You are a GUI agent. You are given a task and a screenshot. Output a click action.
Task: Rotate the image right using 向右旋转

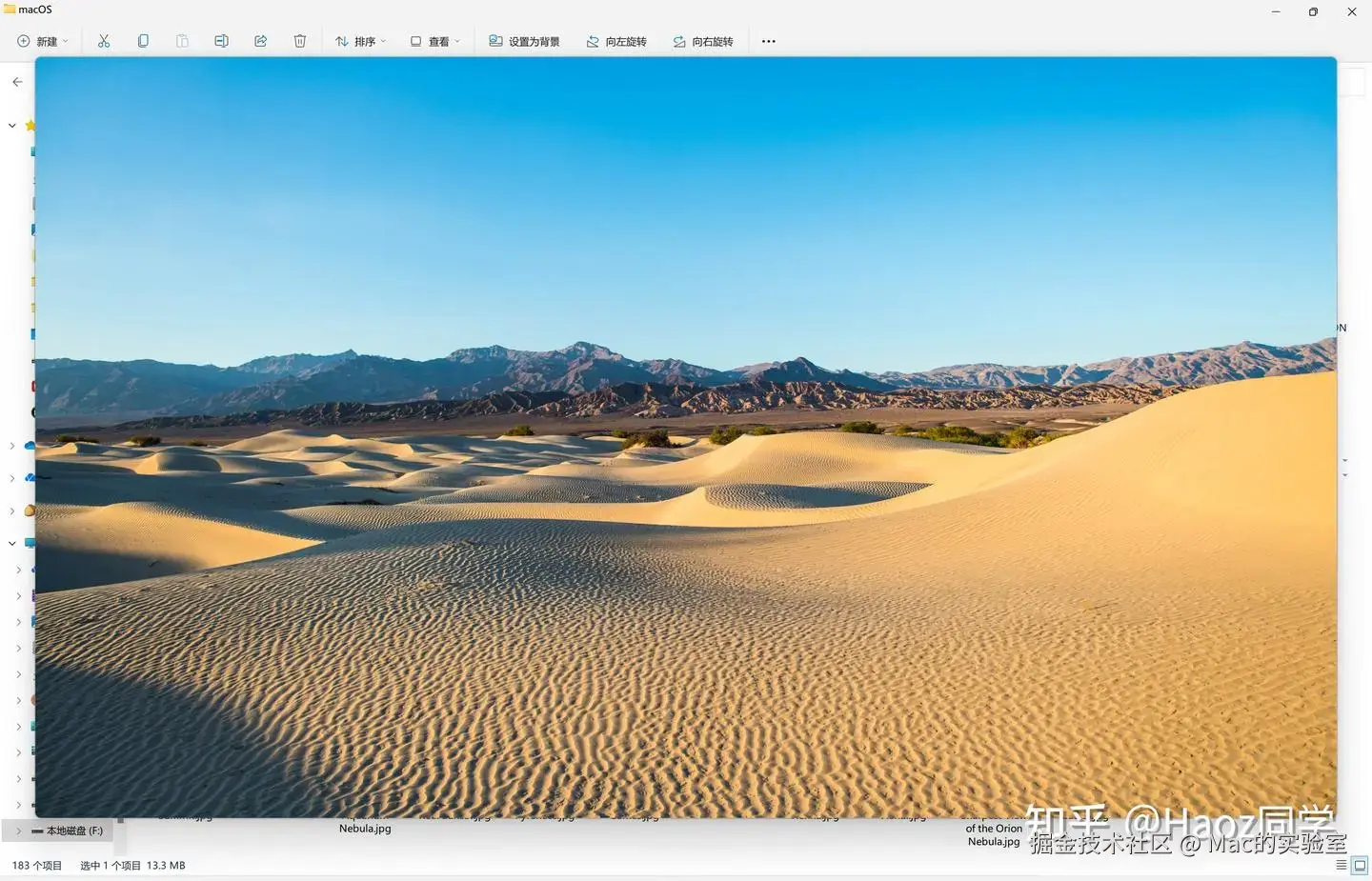pos(703,41)
